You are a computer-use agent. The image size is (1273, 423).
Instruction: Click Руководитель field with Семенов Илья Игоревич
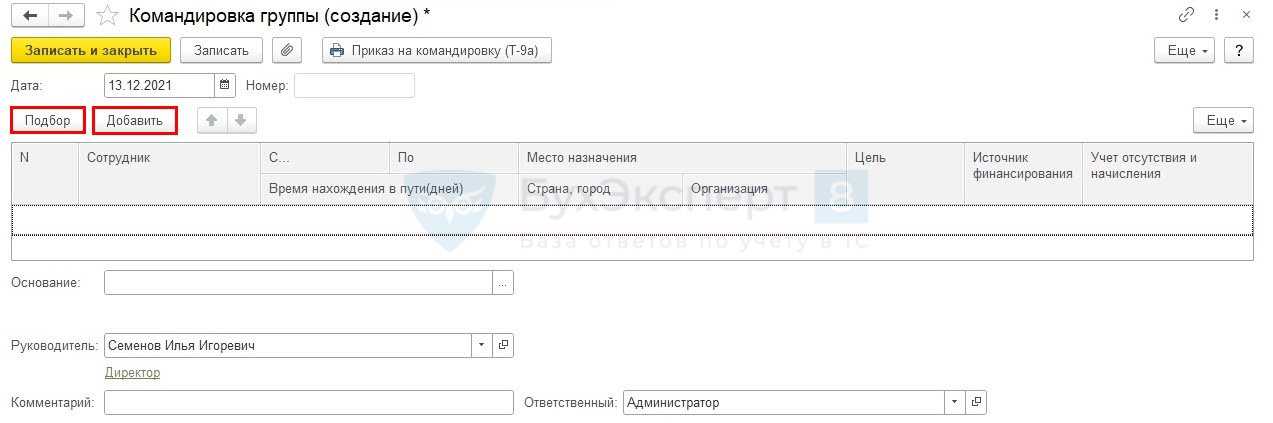pyautogui.click(x=288, y=345)
